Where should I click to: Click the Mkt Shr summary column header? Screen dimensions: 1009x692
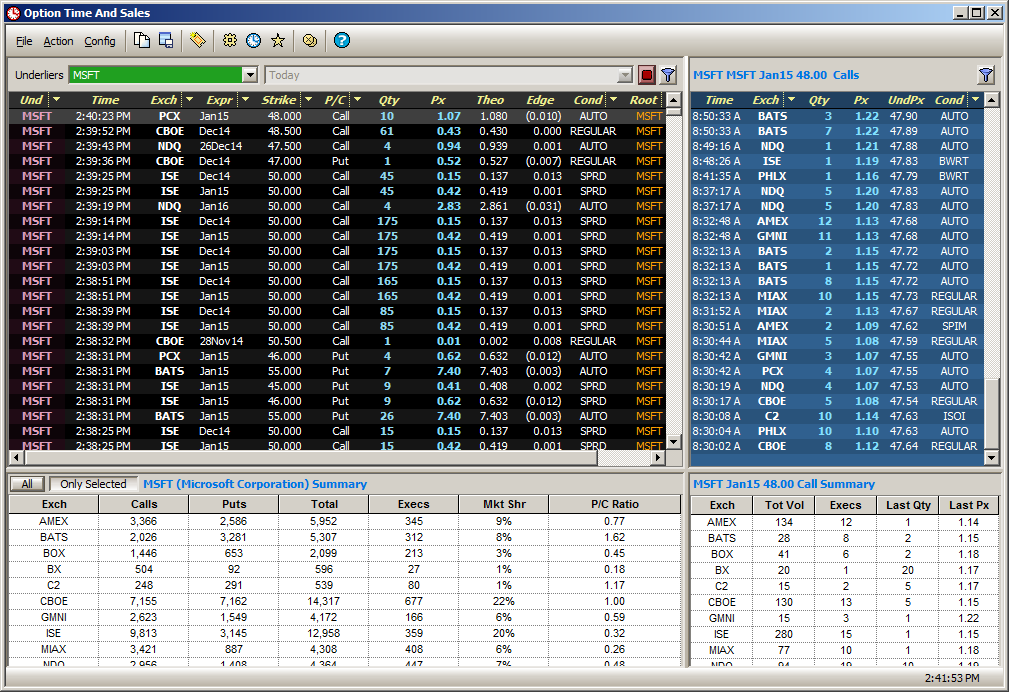pyautogui.click(x=504, y=505)
